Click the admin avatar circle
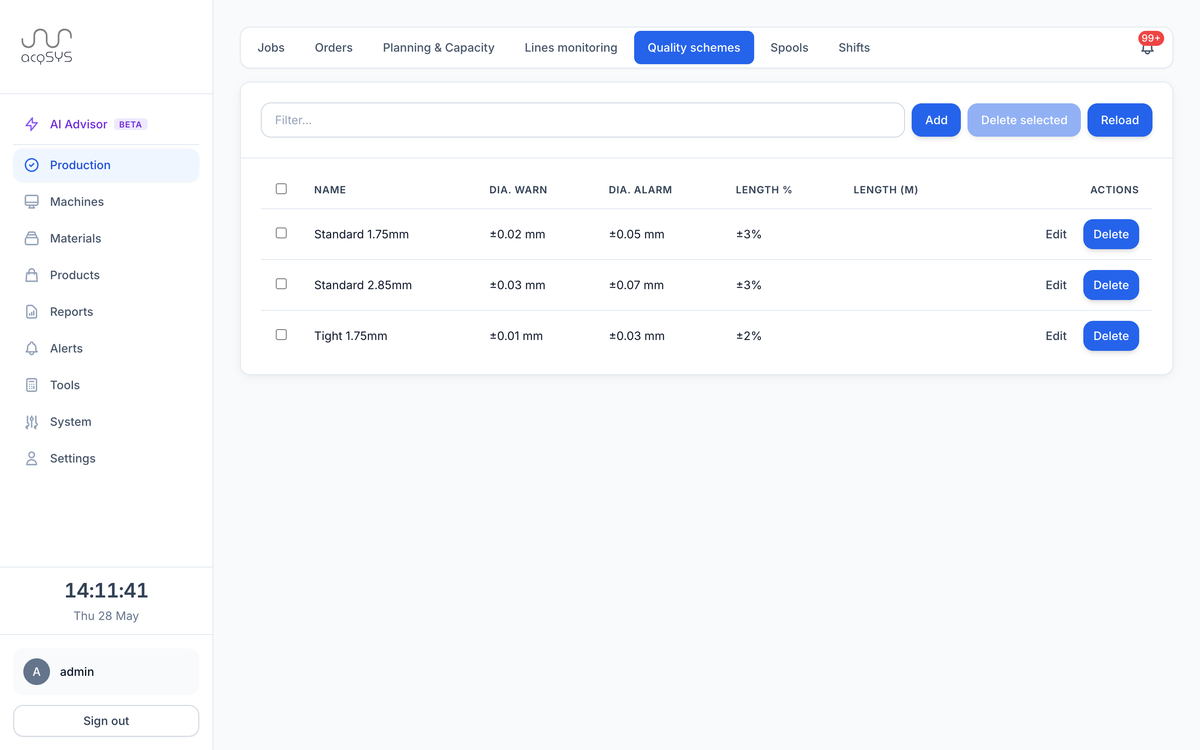Viewport: 1200px width, 750px height. [x=37, y=672]
